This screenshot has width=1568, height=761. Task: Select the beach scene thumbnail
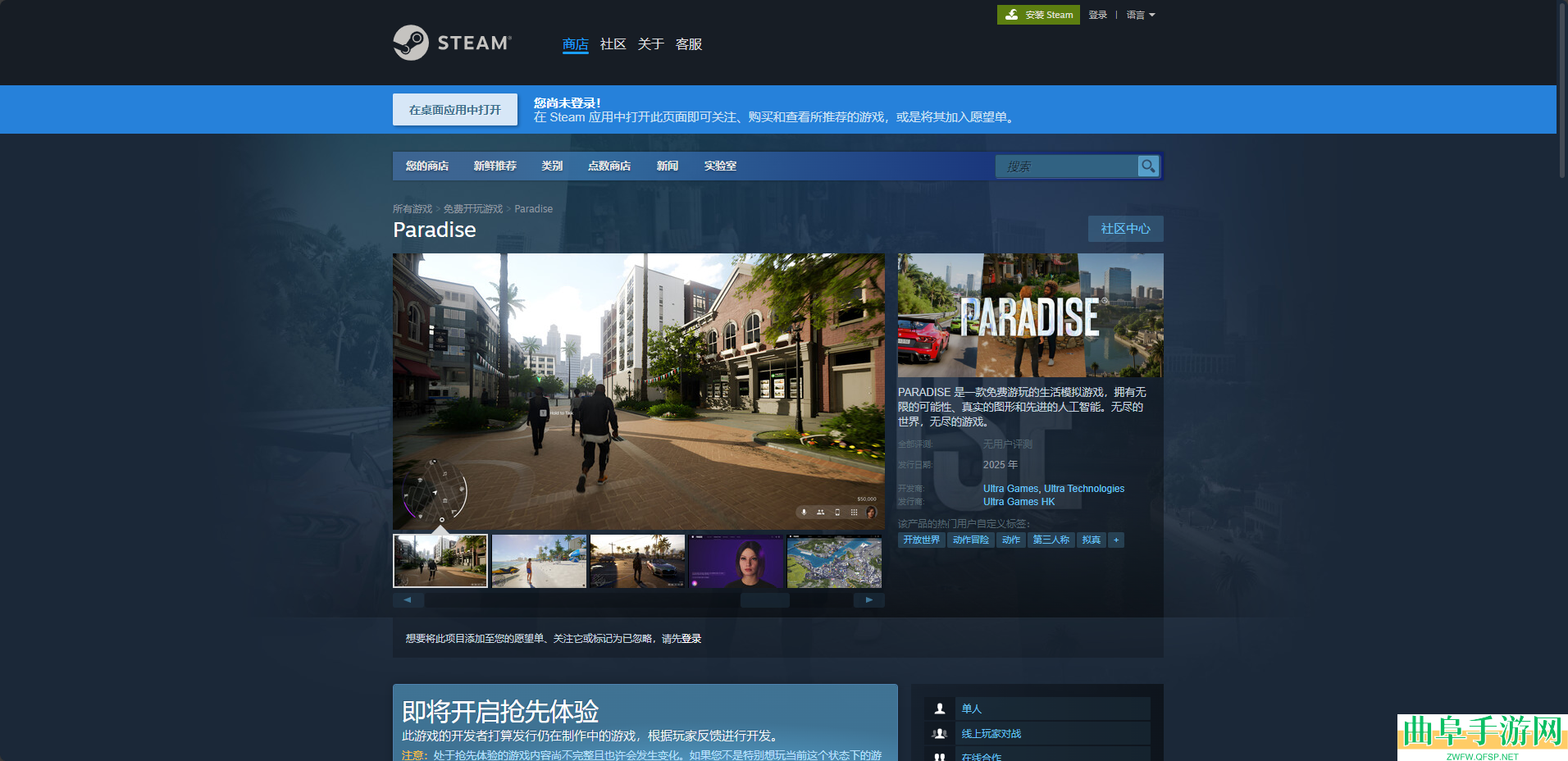pyautogui.click(x=539, y=561)
